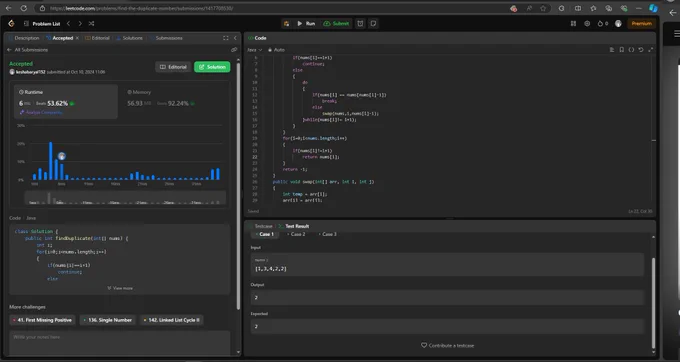View the streak flame counter
Viewport: 680px width, 362px height.
[x=603, y=23]
